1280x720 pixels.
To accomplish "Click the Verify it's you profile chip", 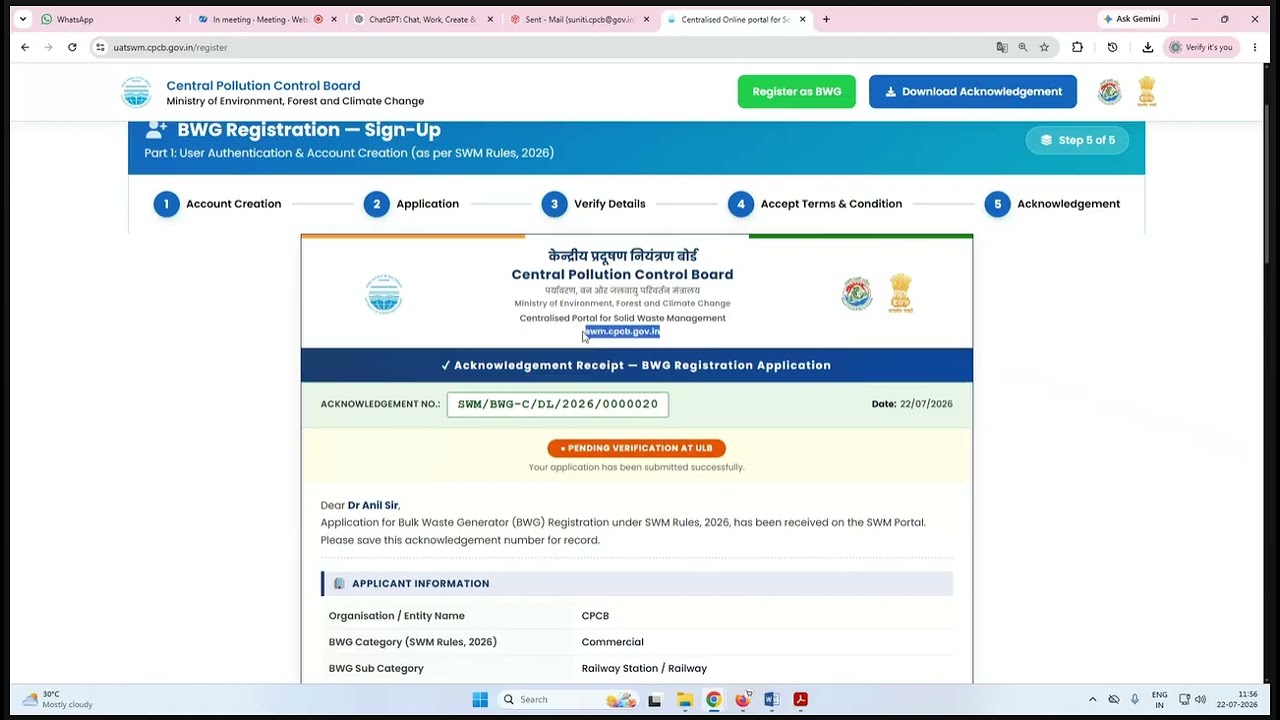I will [1201, 47].
